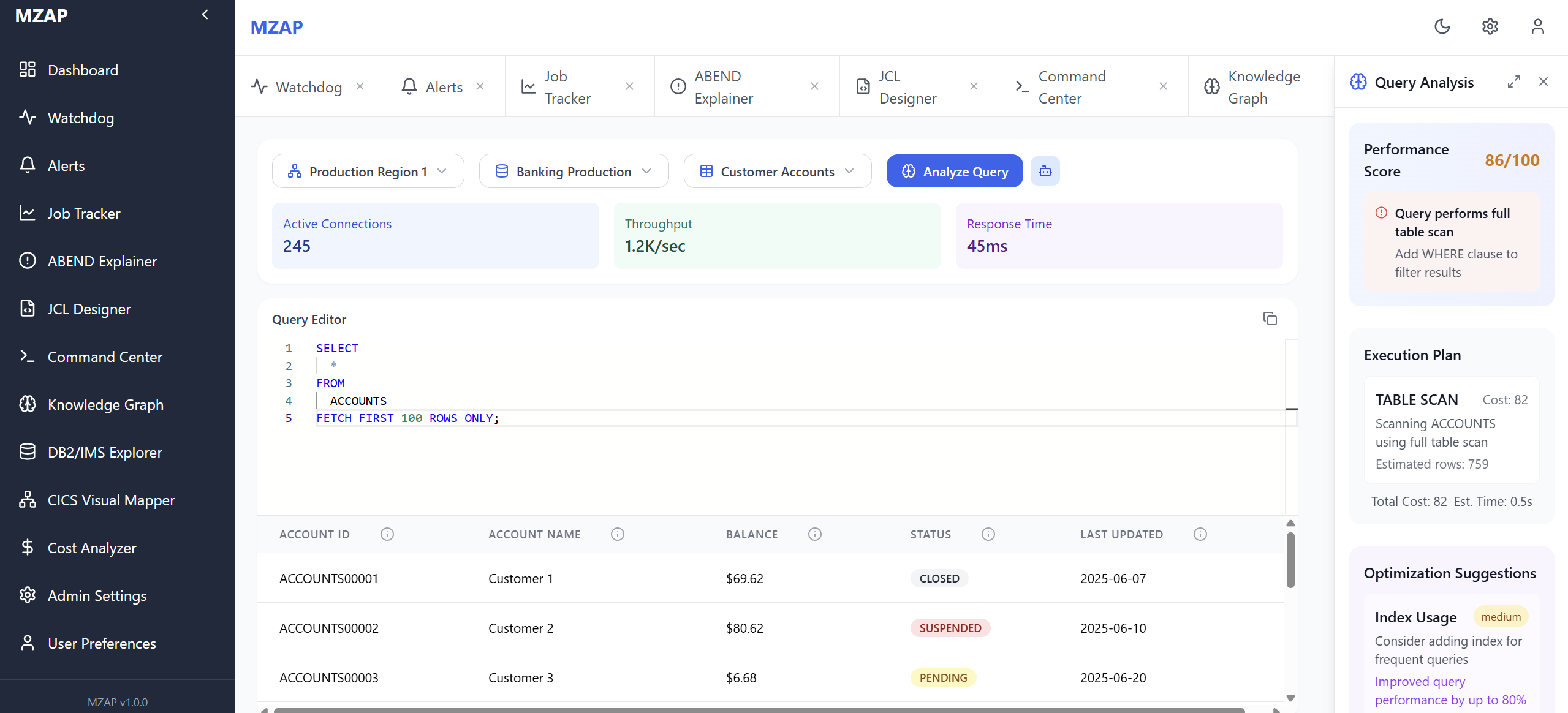
Task: Click the results table vertical scrollbar
Action: click(x=1290, y=560)
